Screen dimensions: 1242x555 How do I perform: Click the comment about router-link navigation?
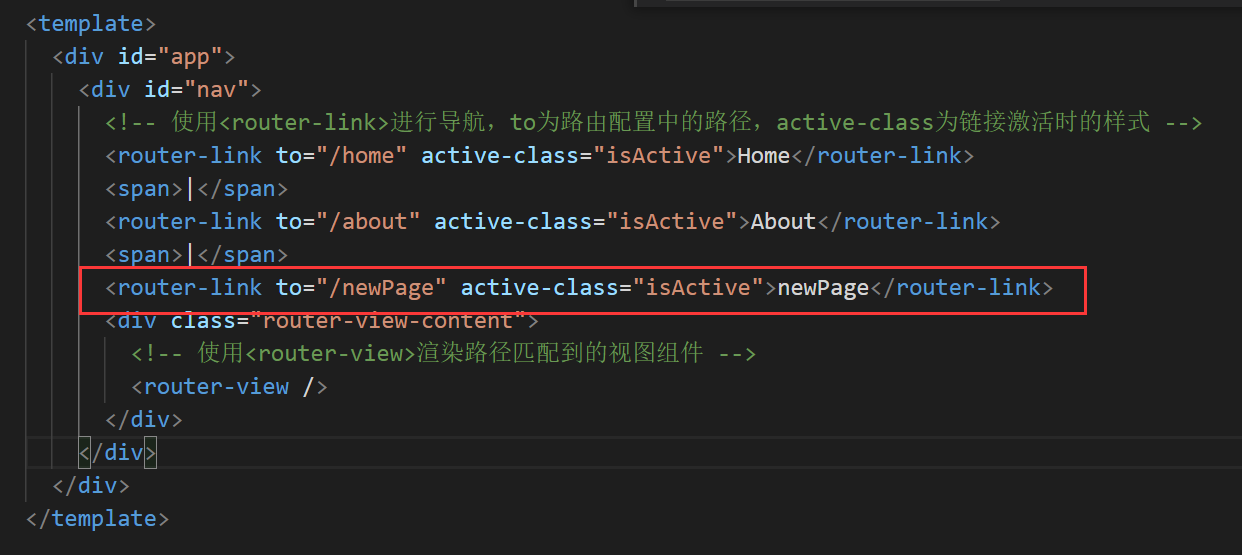tap(654, 122)
